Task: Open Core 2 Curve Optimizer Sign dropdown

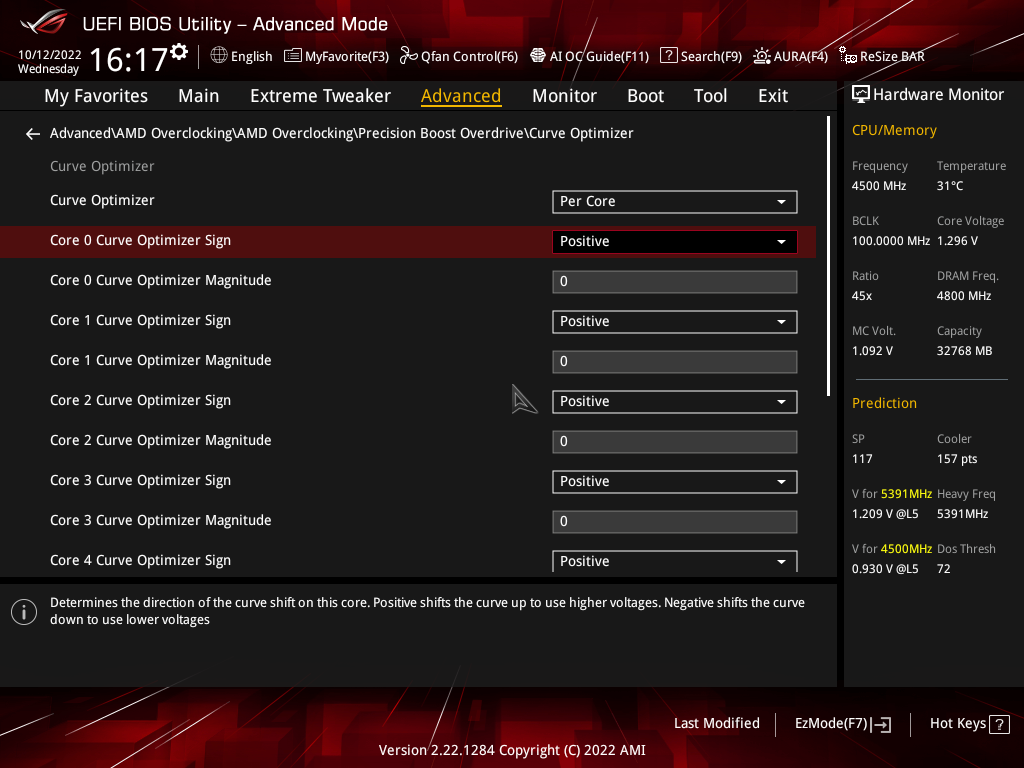Action: 675,402
